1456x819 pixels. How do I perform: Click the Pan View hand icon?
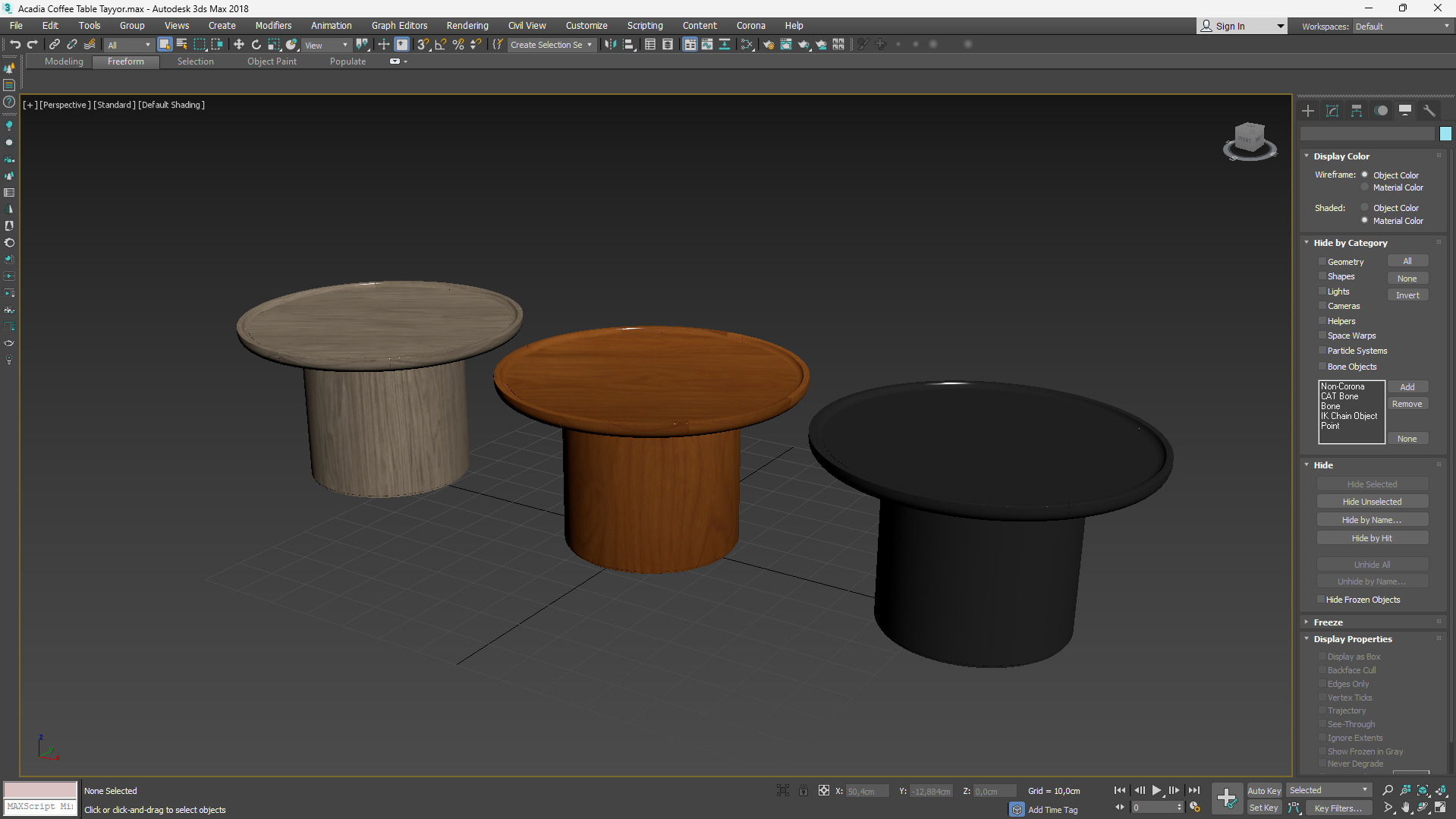(x=1405, y=808)
